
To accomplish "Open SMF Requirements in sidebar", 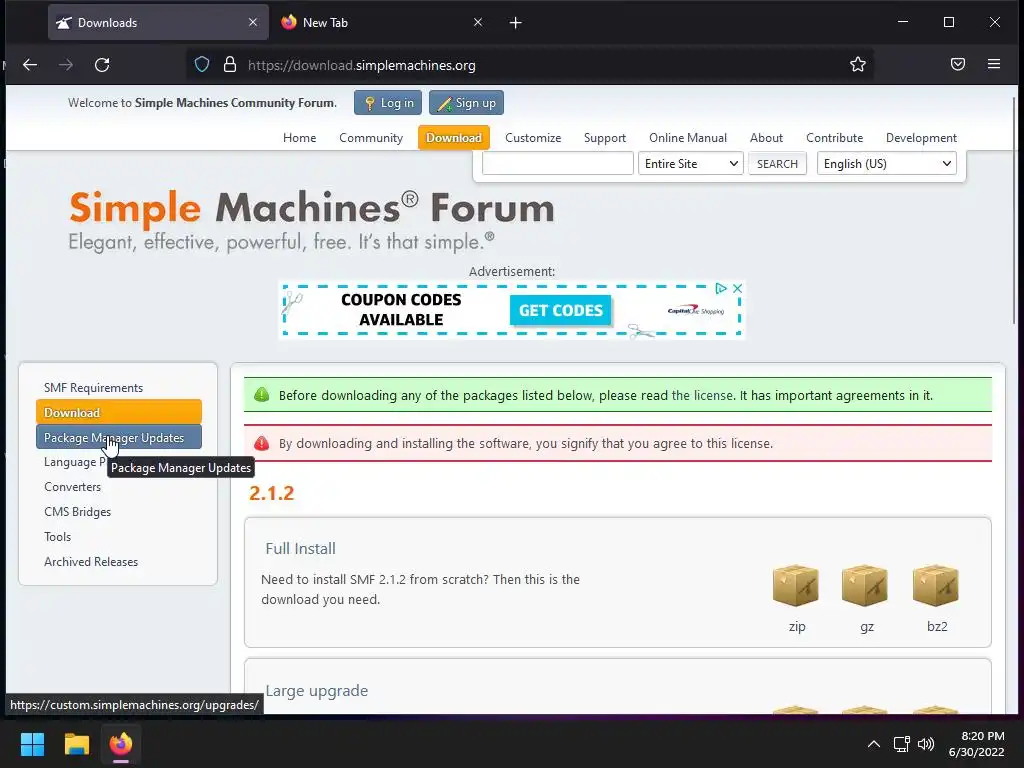I will (x=93, y=387).
